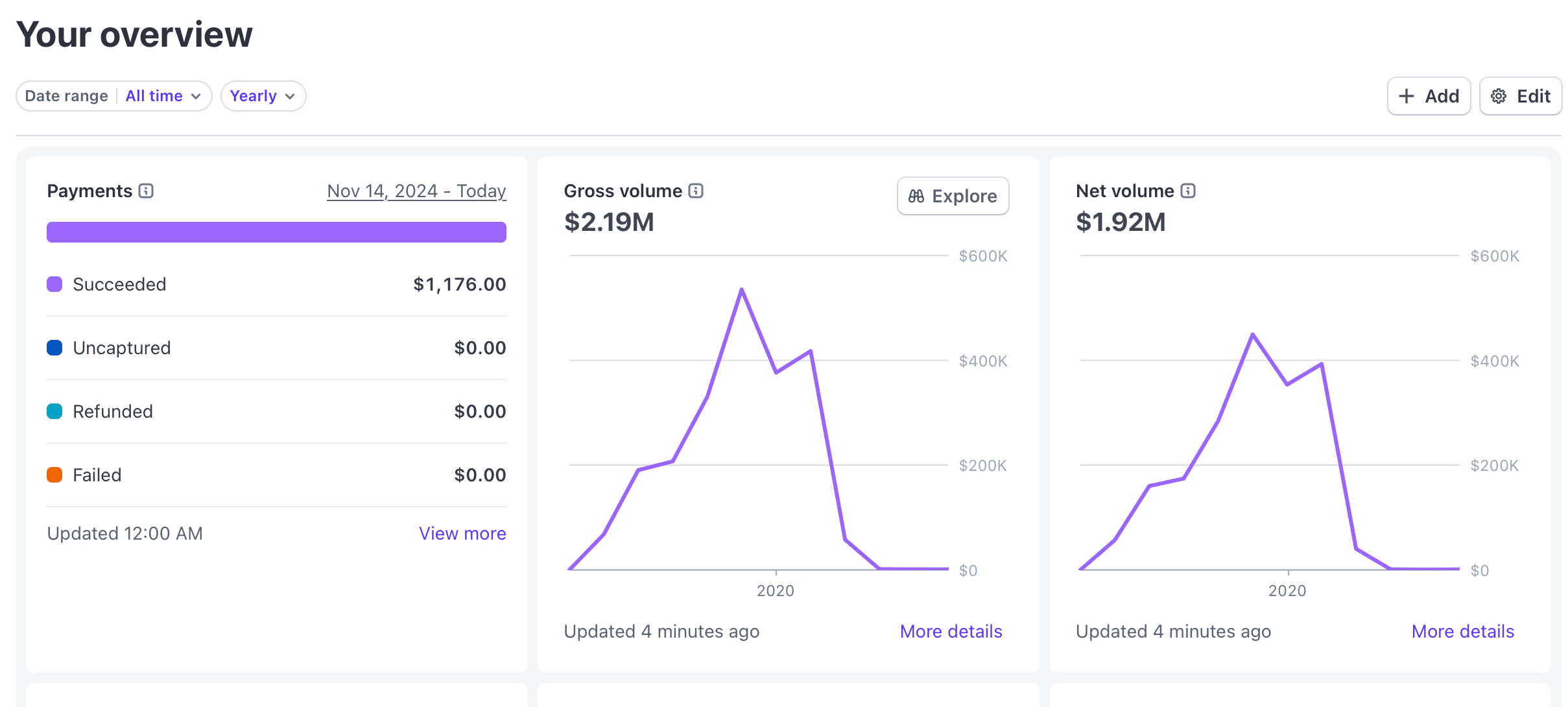Screen dimensions: 1568x707
Task: Click the Gross volume info icon
Action: [696, 191]
